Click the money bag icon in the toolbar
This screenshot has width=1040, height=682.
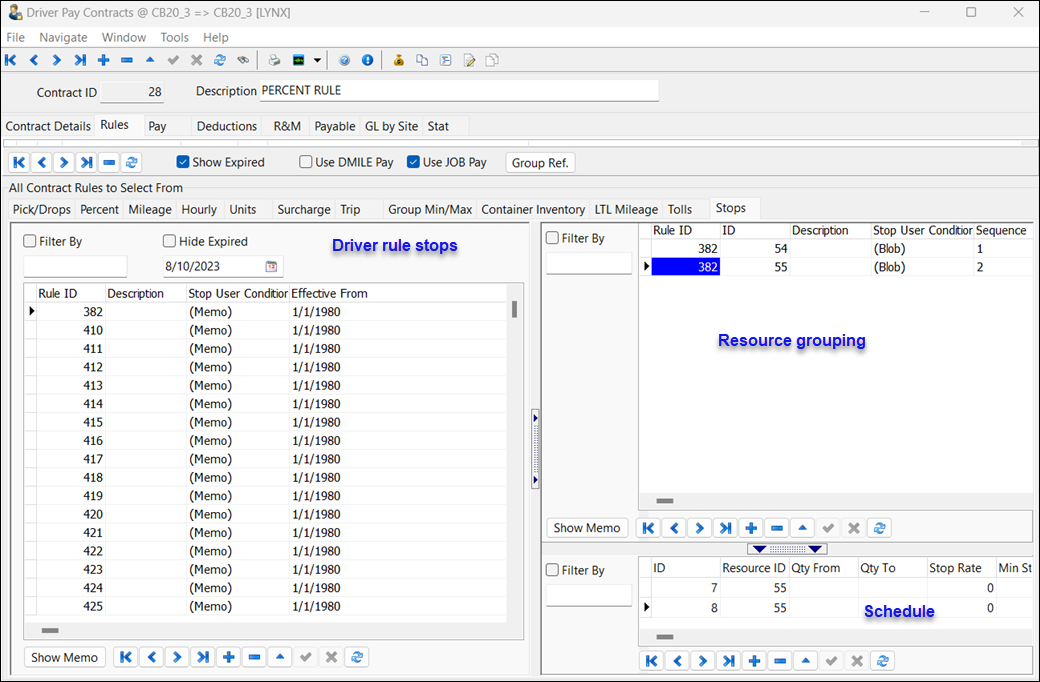[398, 60]
